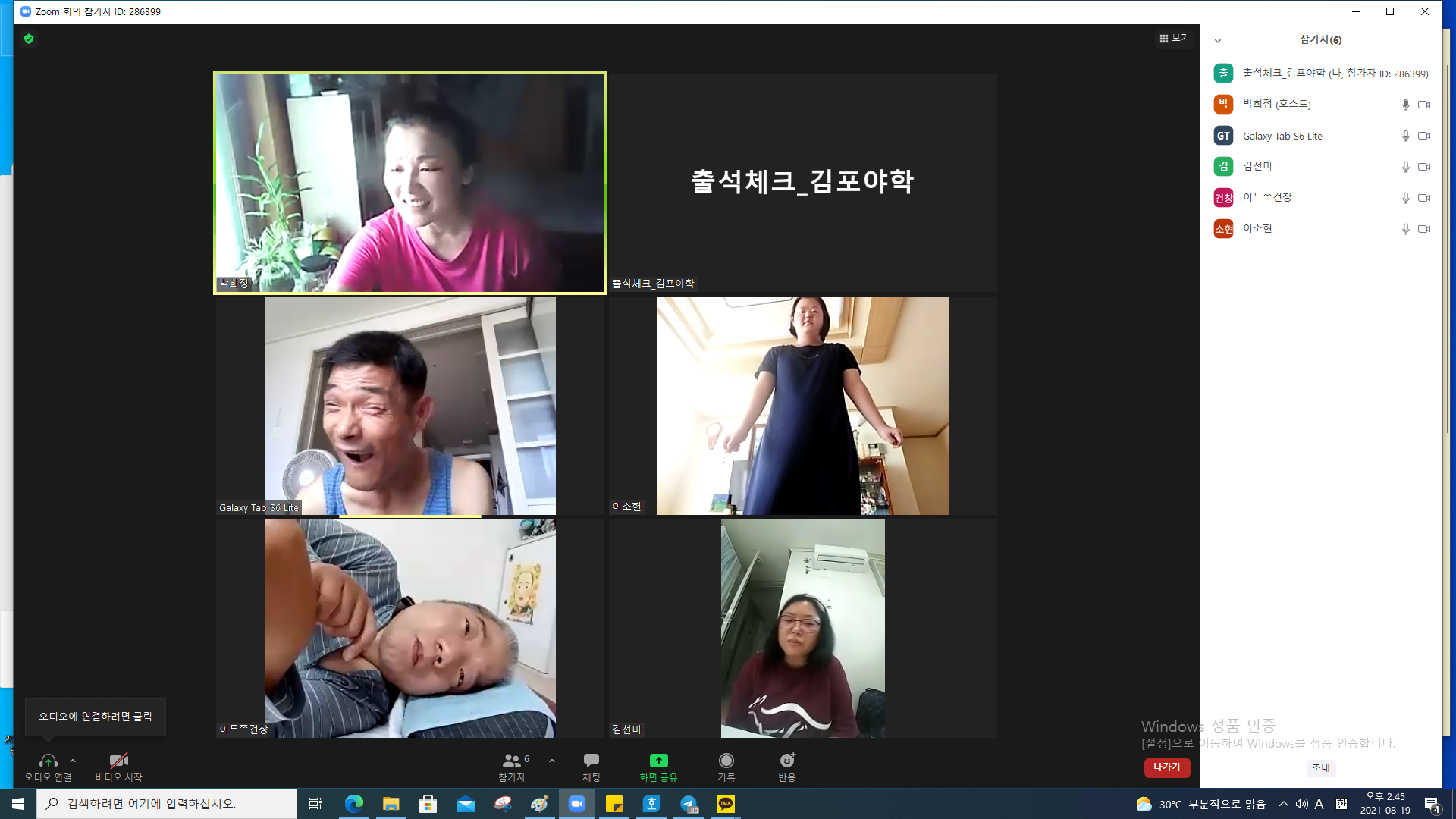Start recording with the 기록 icon
The height and width of the screenshot is (819, 1456).
pyautogui.click(x=726, y=761)
